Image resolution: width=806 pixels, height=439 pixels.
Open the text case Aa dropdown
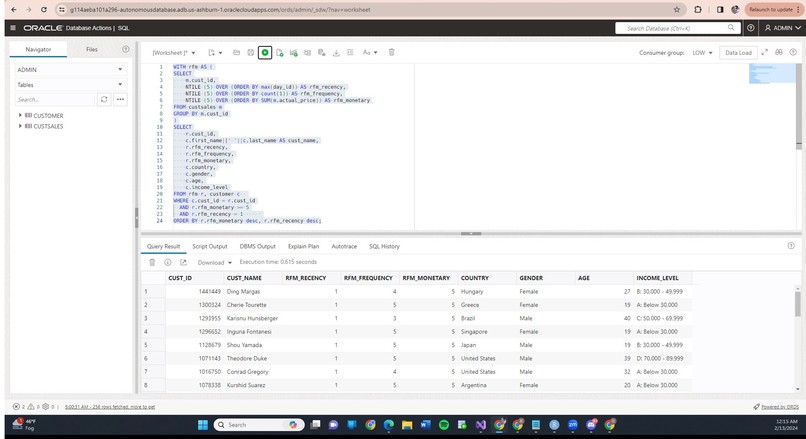[370, 52]
